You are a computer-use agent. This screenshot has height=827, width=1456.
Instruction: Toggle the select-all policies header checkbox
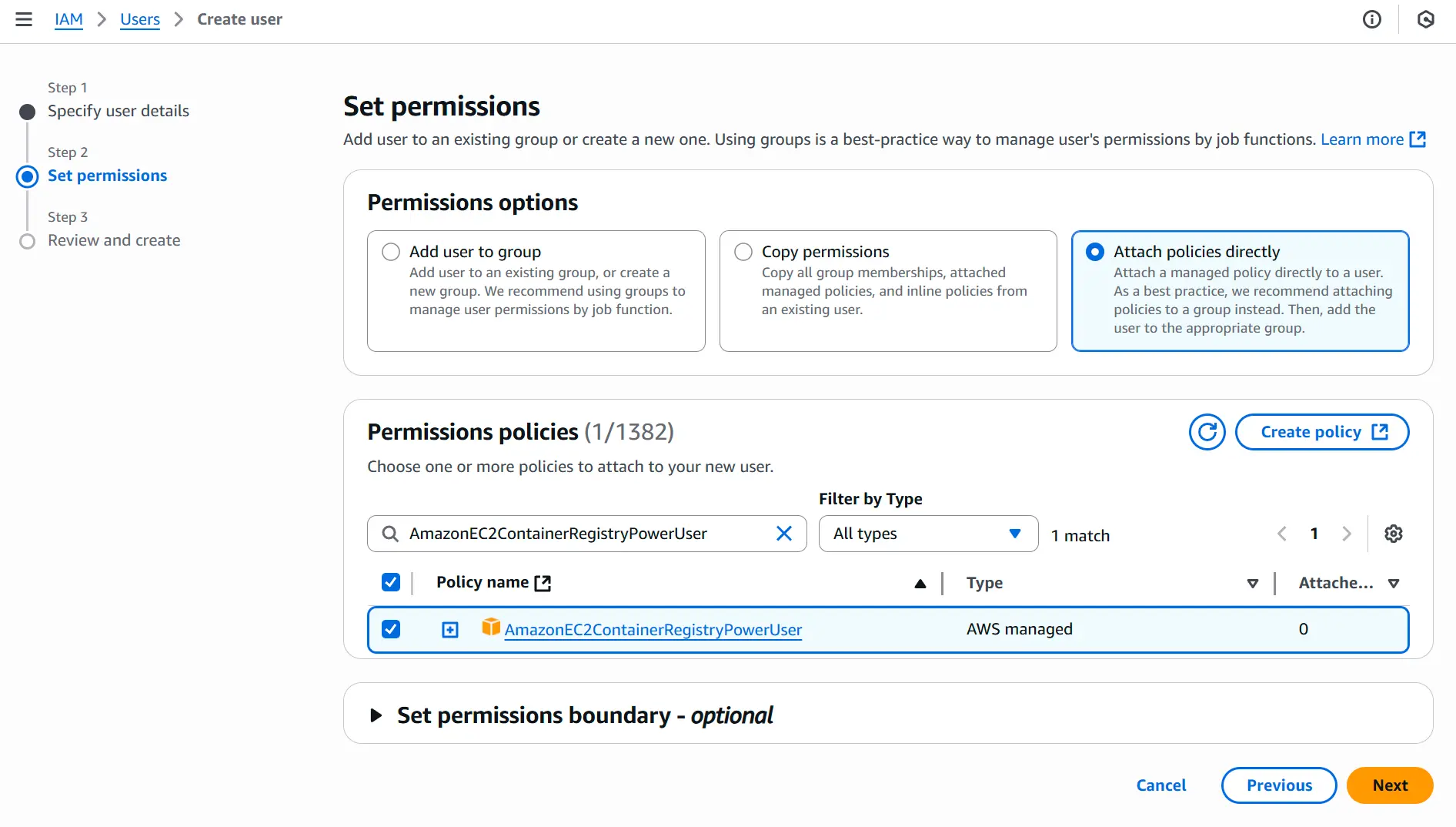coord(391,582)
